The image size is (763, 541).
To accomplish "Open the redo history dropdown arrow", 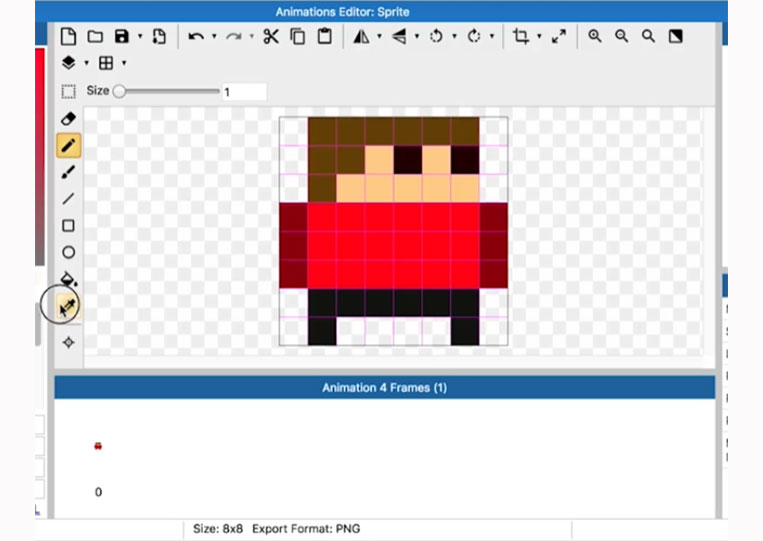I will point(252,36).
